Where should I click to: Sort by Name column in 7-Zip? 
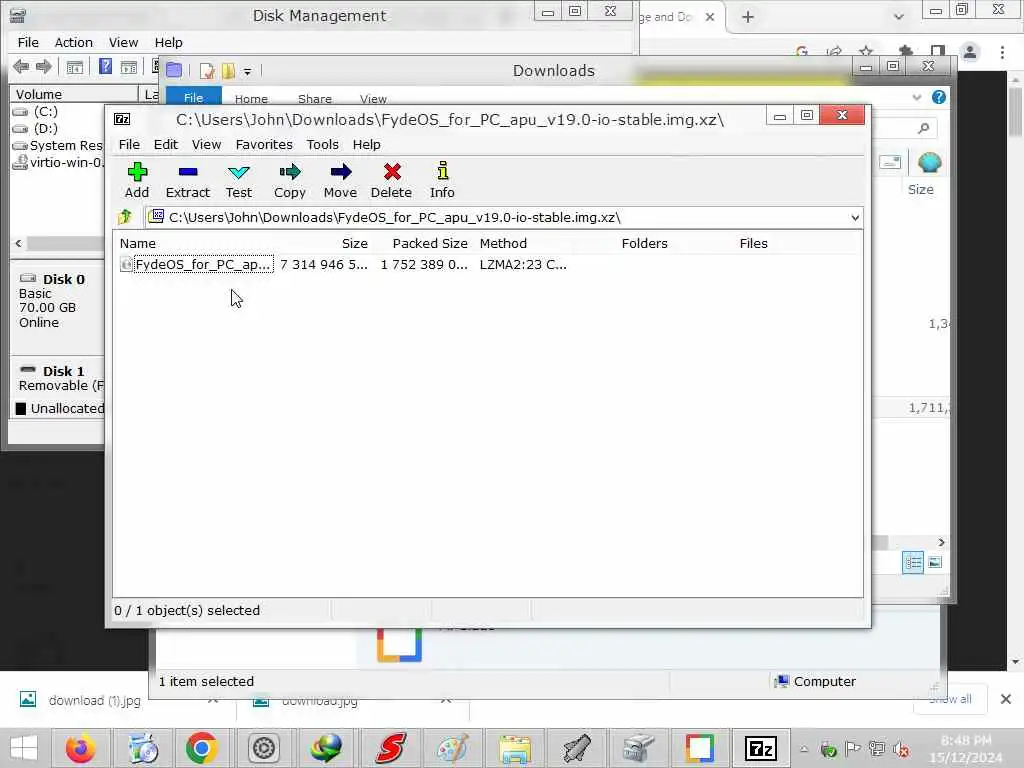pyautogui.click(x=138, y=244)
